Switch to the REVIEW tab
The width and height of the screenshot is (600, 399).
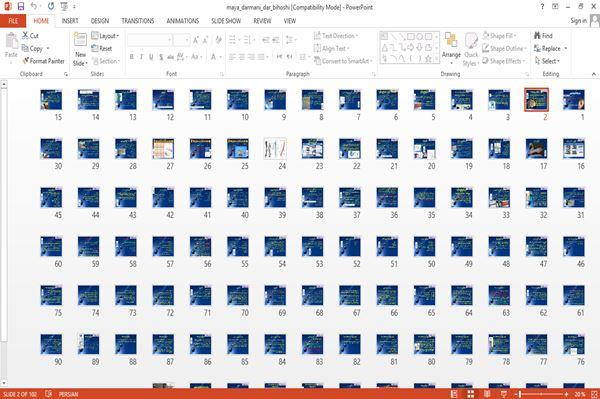tap(262, 21)
